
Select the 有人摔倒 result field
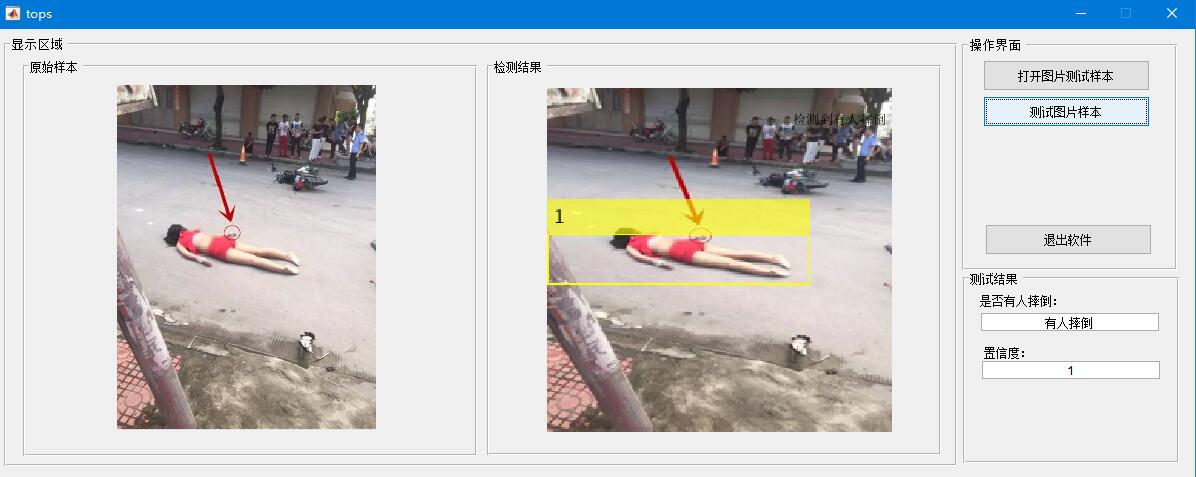click(x=1069, y=322)
